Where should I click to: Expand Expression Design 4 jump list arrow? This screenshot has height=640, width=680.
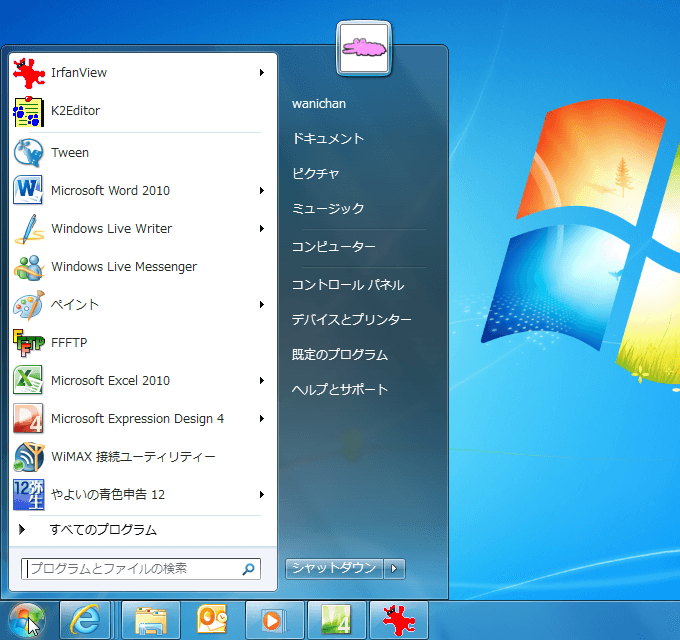pos(262,418)
